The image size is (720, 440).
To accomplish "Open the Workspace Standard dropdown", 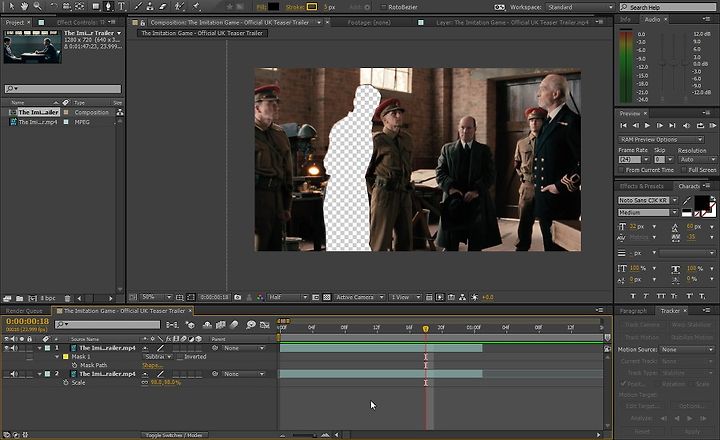I will point(580,7).
